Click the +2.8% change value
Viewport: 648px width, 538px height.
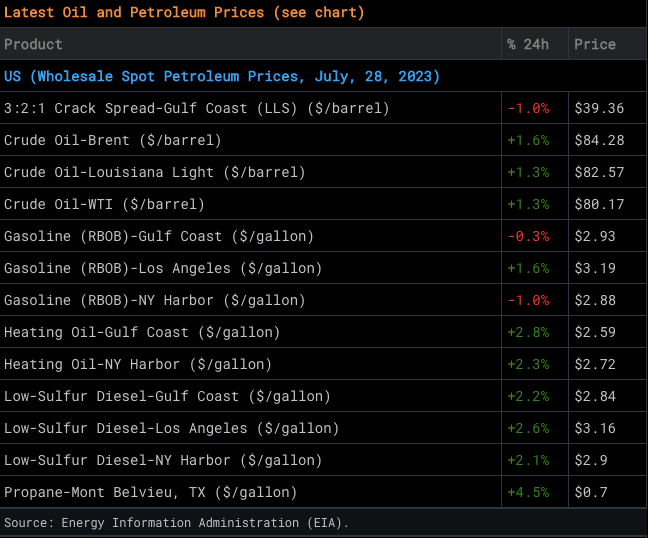point(528,333)
